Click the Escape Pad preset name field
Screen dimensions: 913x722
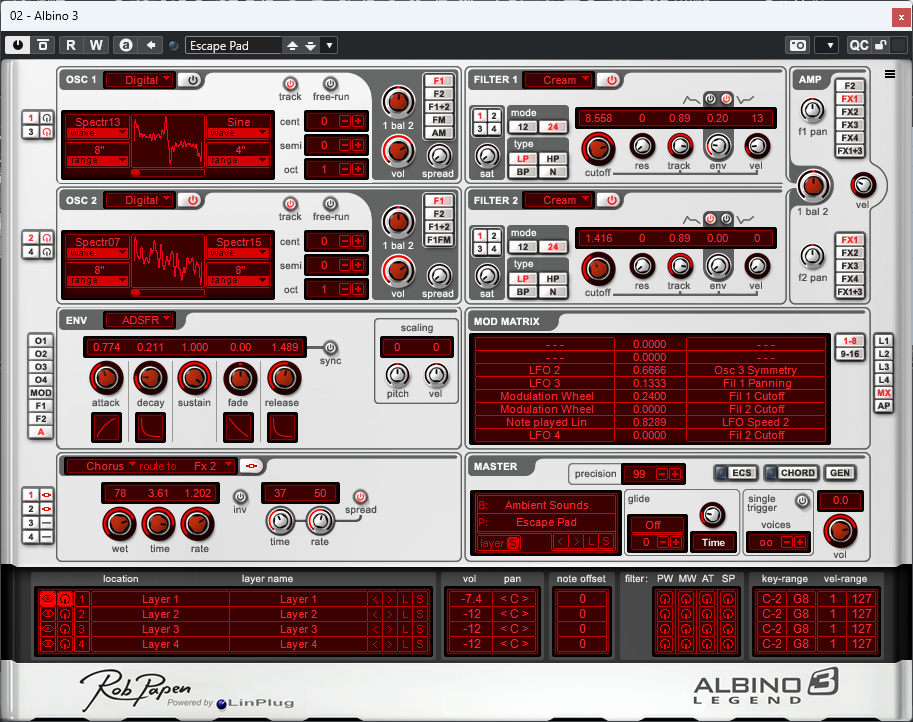pyautogui.click(x=233, y=45)
